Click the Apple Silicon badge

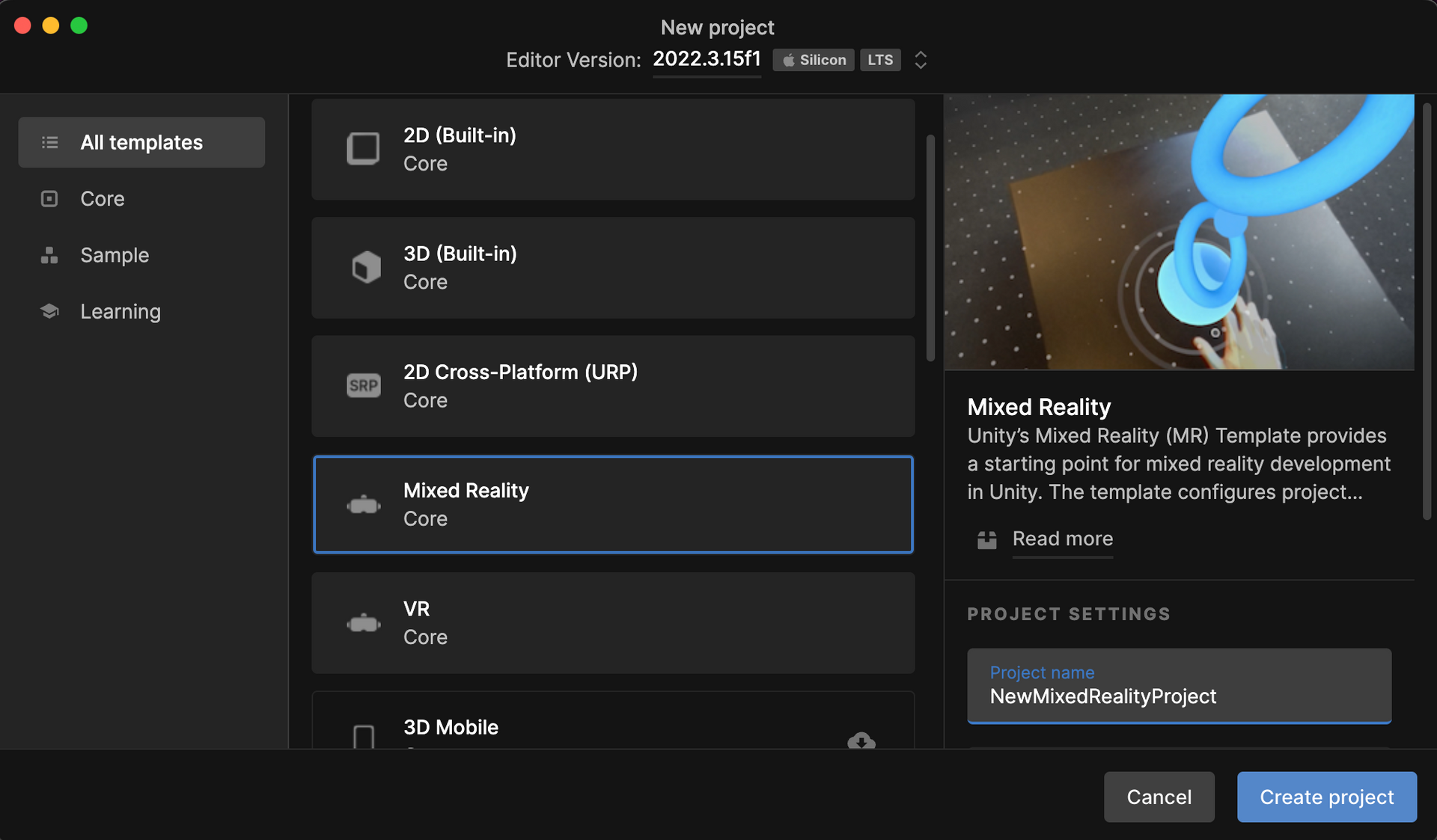813,60
